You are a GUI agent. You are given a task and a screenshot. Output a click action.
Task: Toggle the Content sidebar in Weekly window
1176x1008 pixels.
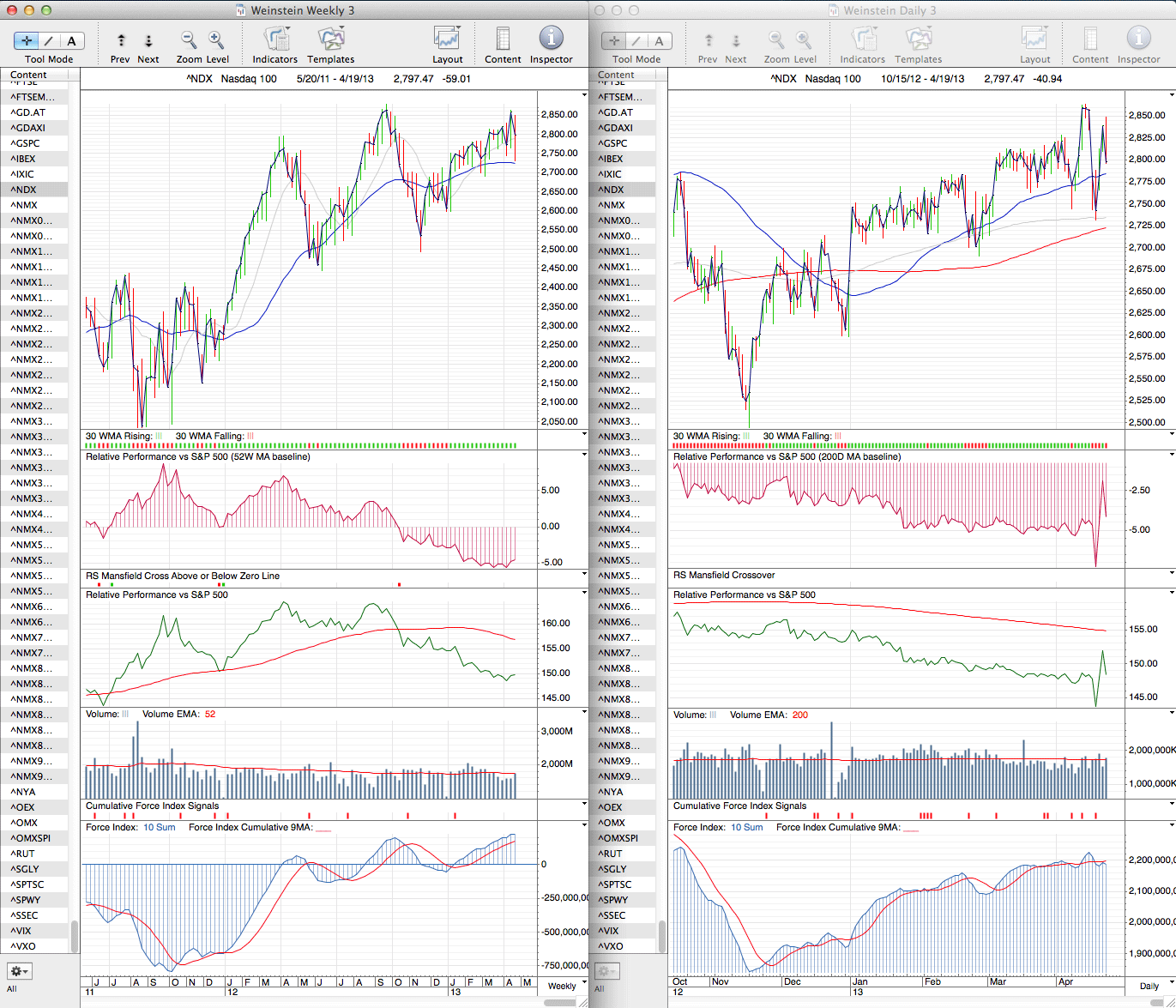tap(503, 39)
